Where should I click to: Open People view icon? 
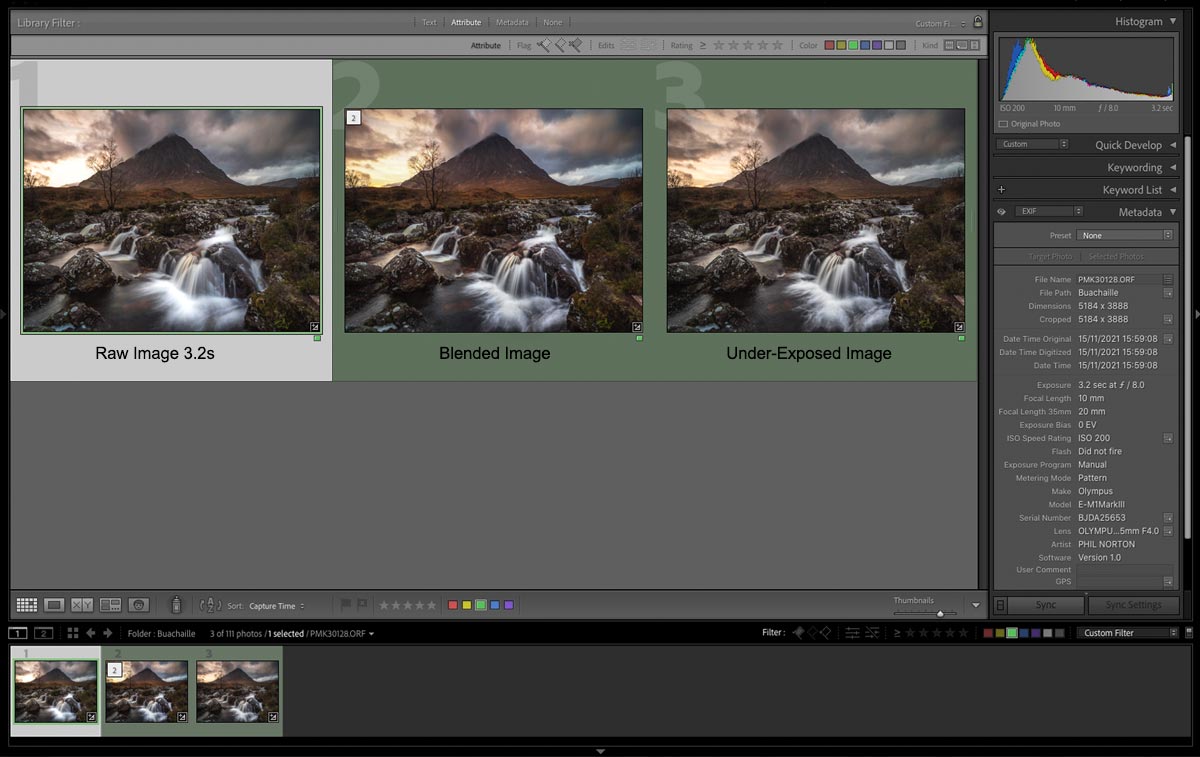[x=139, y=605]
